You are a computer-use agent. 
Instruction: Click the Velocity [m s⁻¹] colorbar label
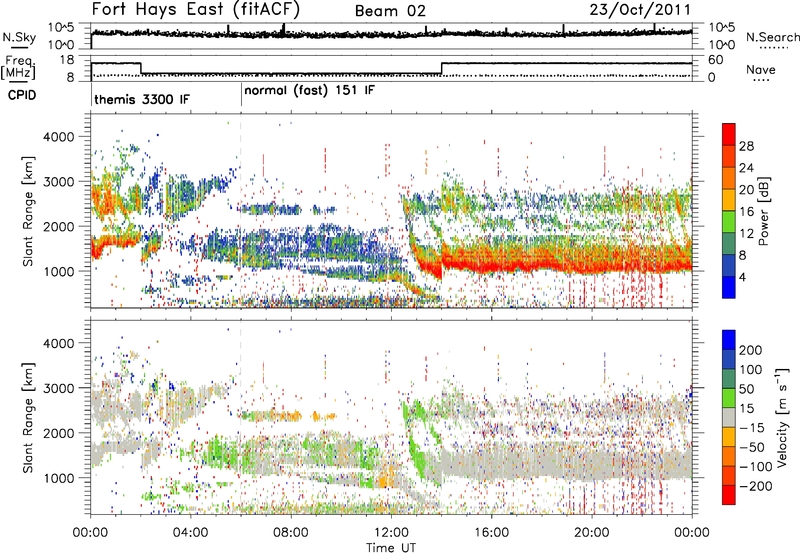(782, 417)
